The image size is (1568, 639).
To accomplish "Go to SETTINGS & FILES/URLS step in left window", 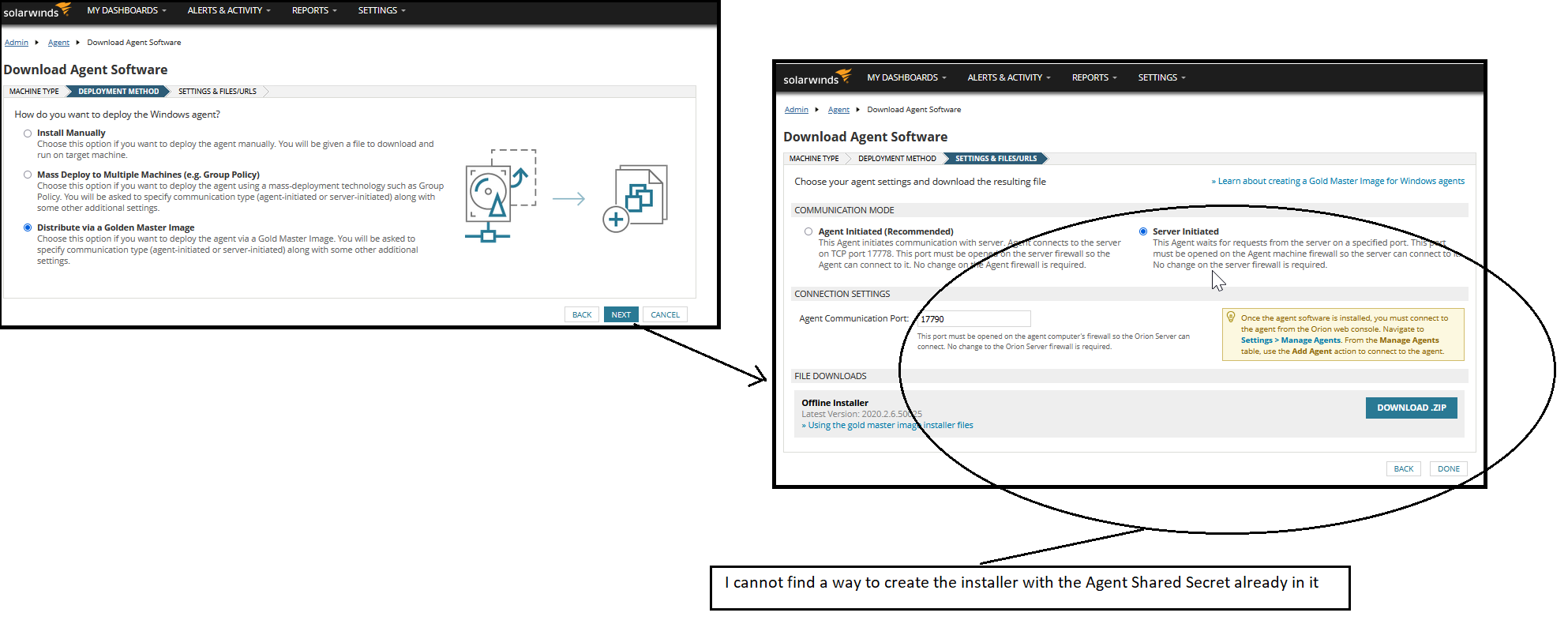I will (217, 92).
